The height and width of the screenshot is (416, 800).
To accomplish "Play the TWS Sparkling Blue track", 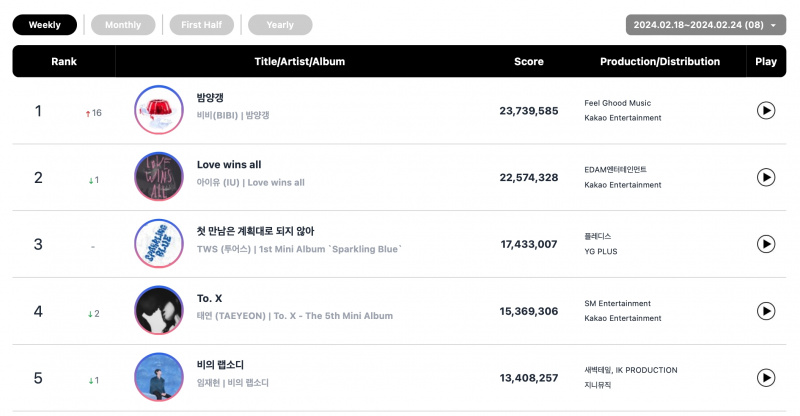I will click(x=765, y=244).
